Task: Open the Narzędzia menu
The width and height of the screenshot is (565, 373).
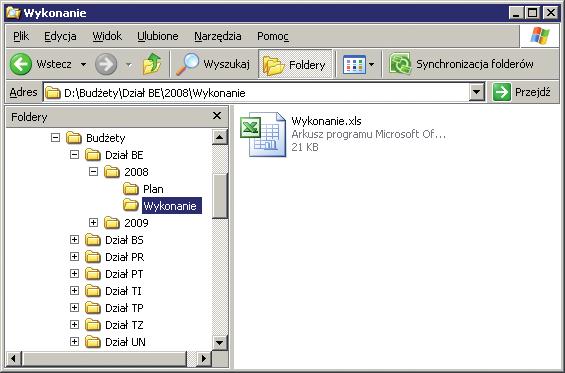Action: 218,36
